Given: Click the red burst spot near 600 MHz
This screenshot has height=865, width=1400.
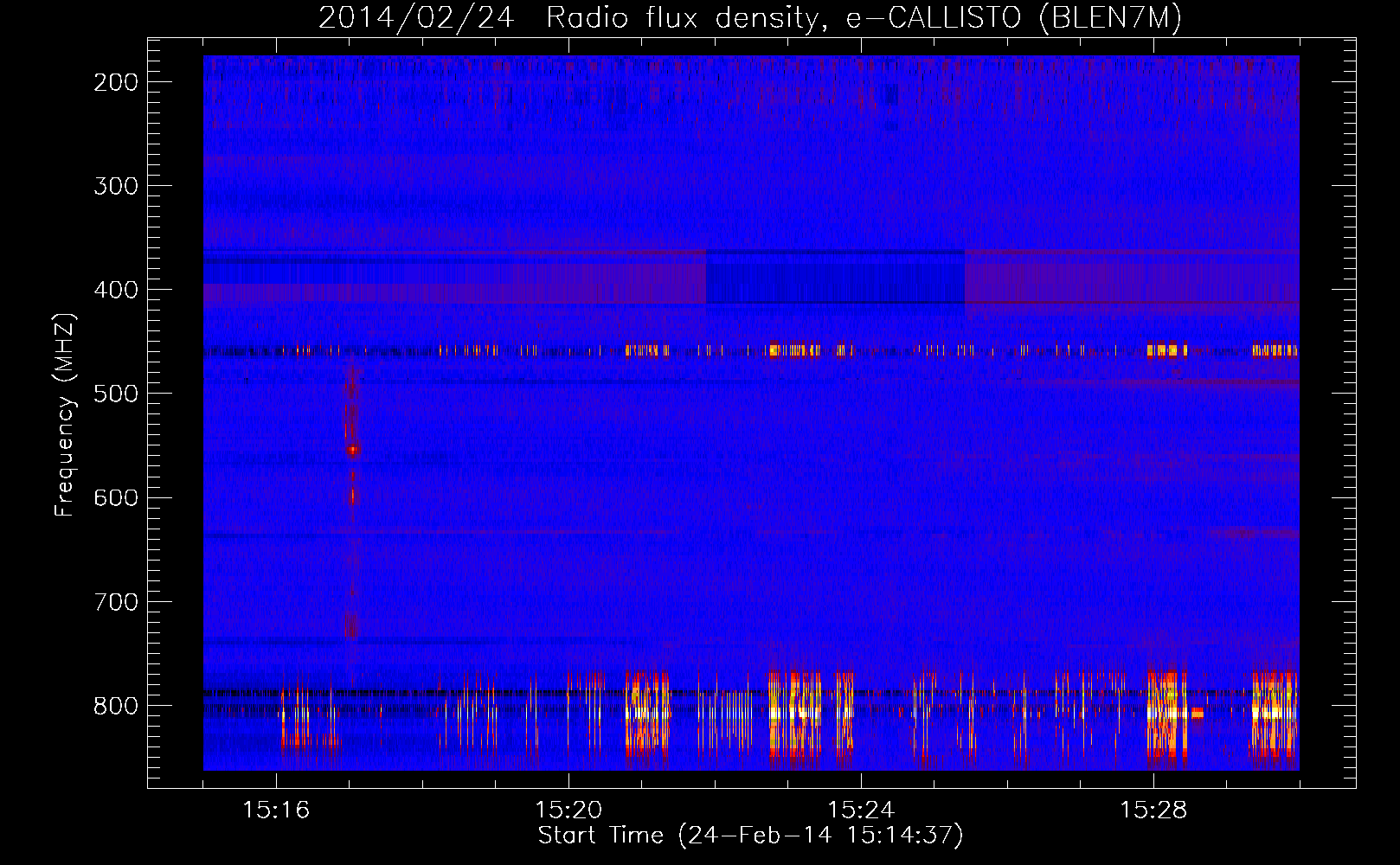Looking at the screenshot, I should point(352,497).
